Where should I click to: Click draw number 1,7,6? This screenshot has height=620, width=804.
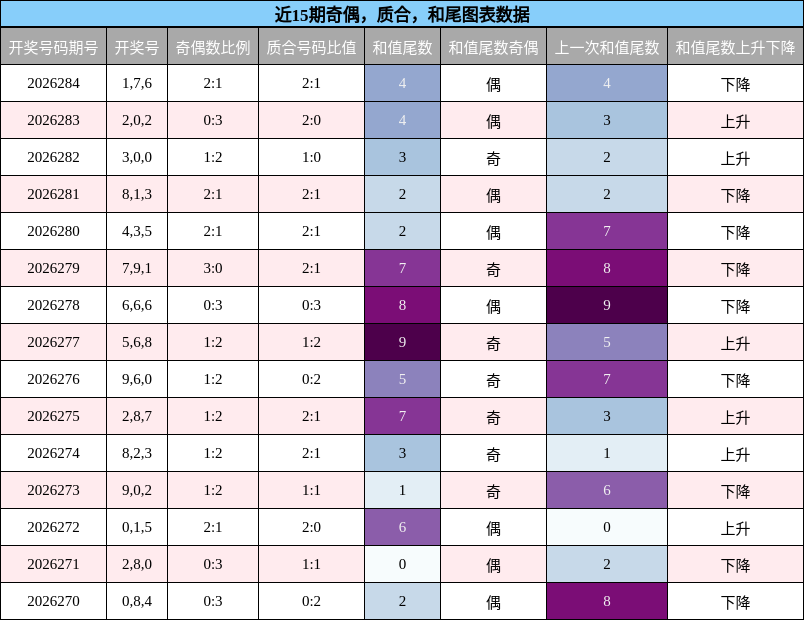pos(137,83)
